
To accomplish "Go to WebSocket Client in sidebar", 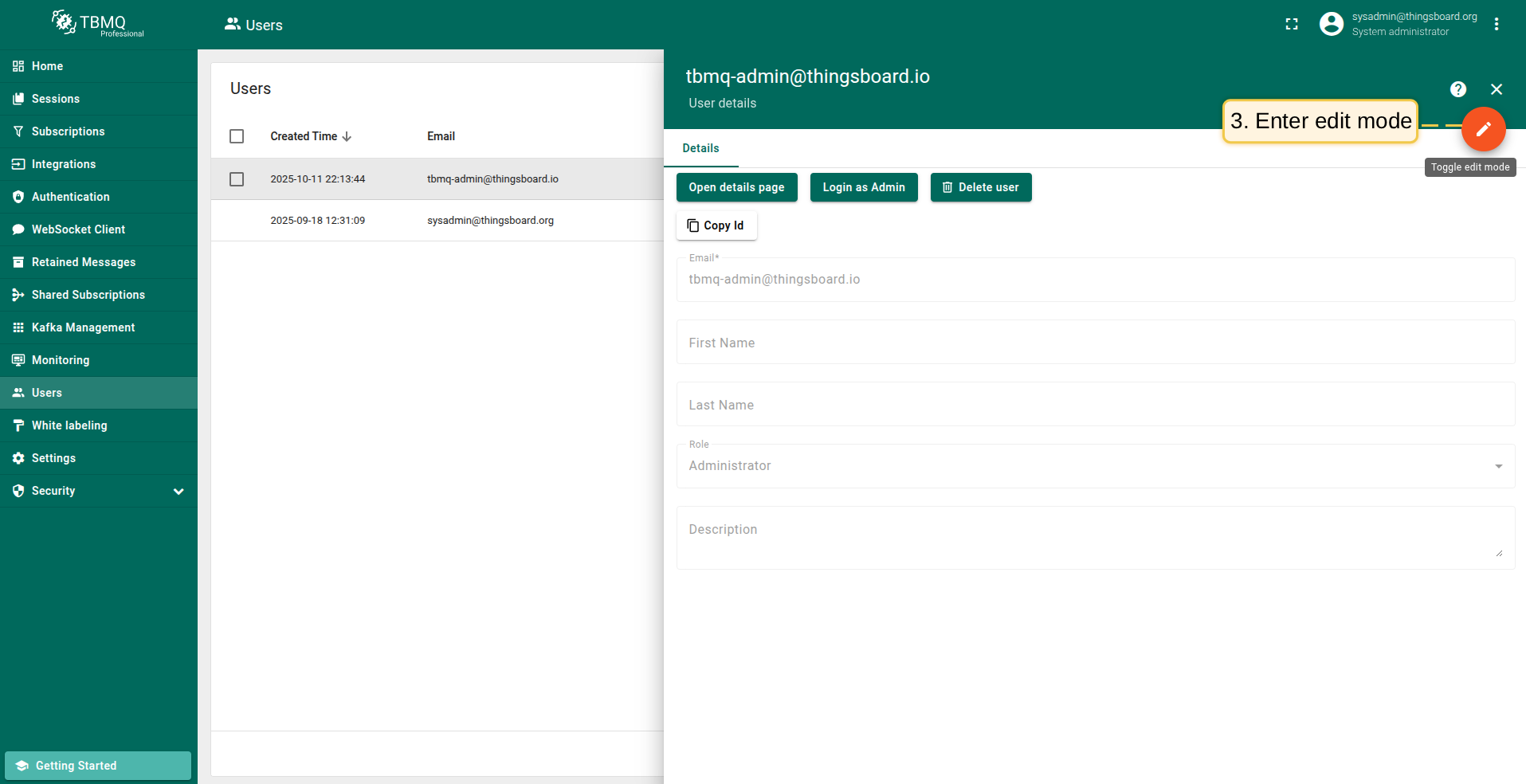I will pyautogui.click(x=78, y=229).
